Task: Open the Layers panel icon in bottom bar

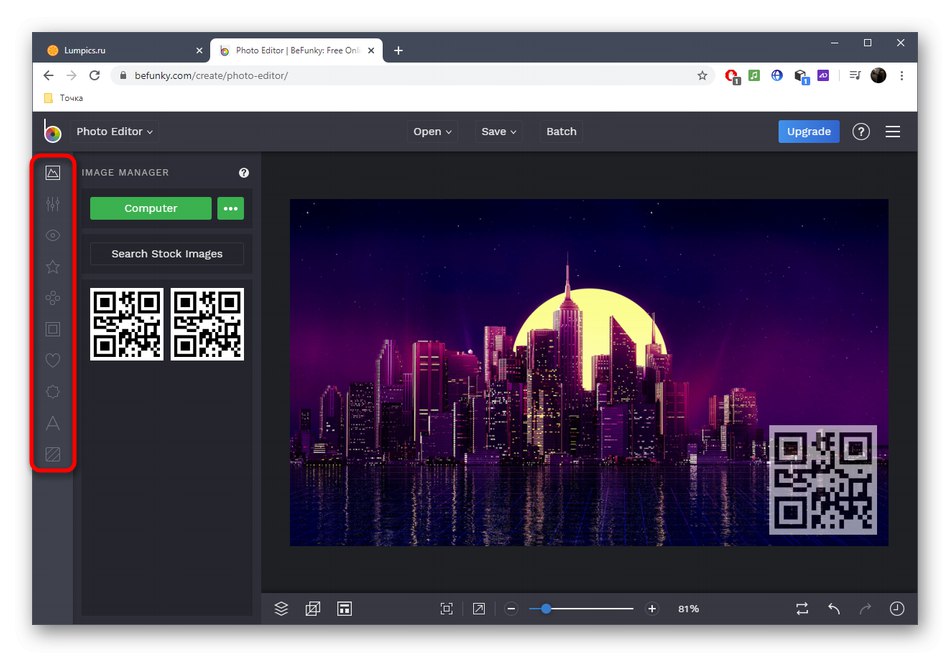Action: pos(281,609)
